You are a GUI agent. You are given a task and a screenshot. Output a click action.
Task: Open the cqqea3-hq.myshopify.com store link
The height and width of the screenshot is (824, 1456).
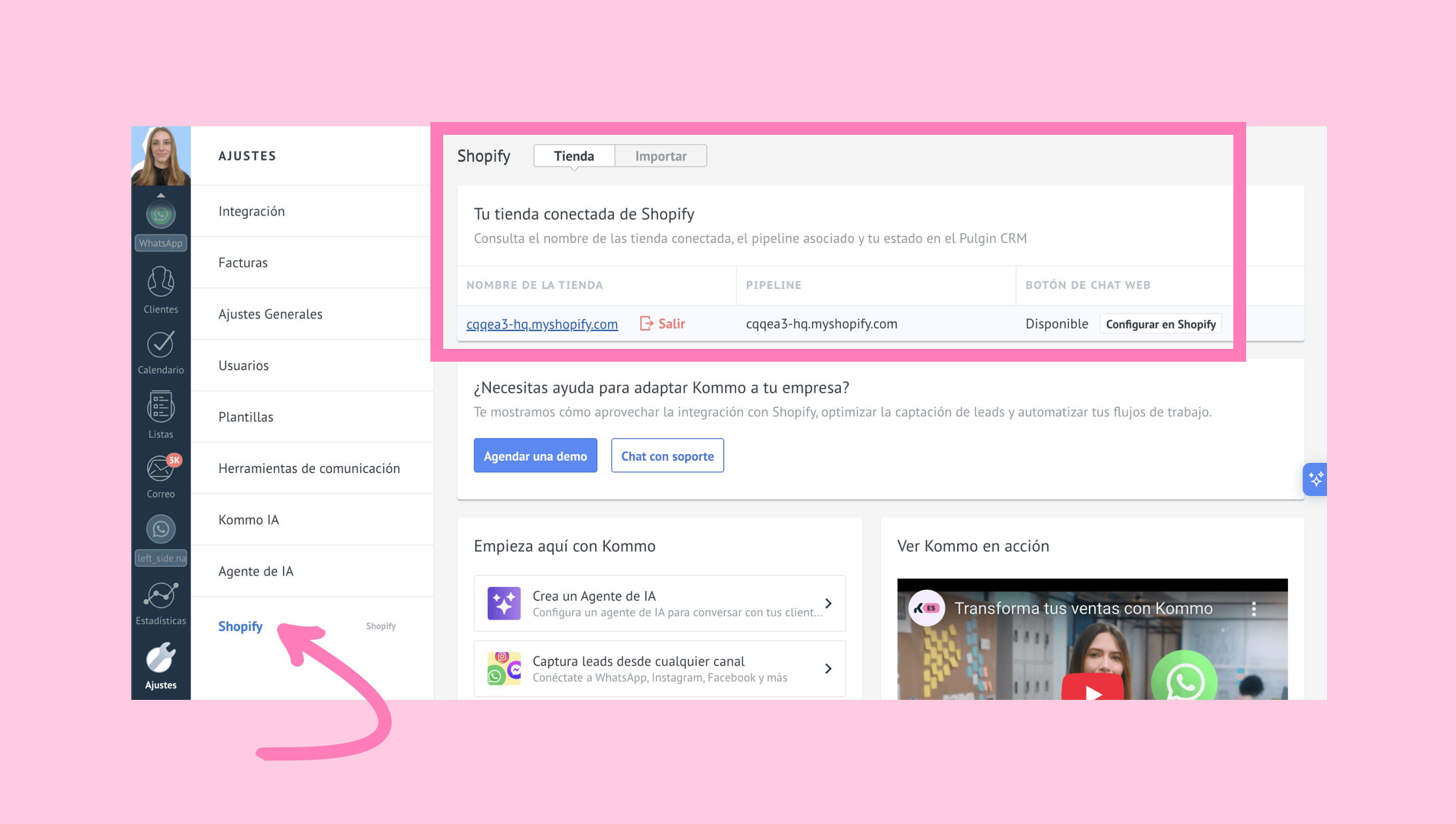[542, 324]
